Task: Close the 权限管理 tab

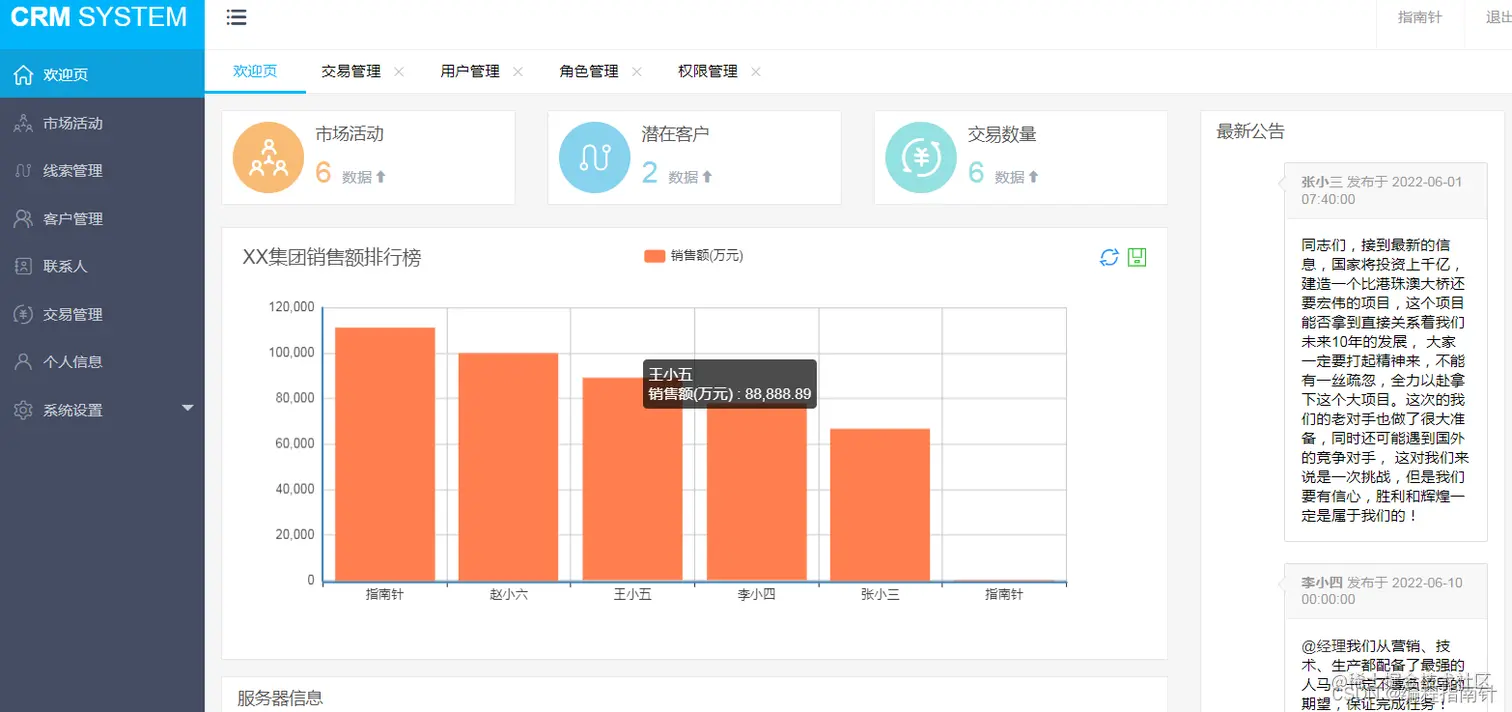Action: coord(756,72)
